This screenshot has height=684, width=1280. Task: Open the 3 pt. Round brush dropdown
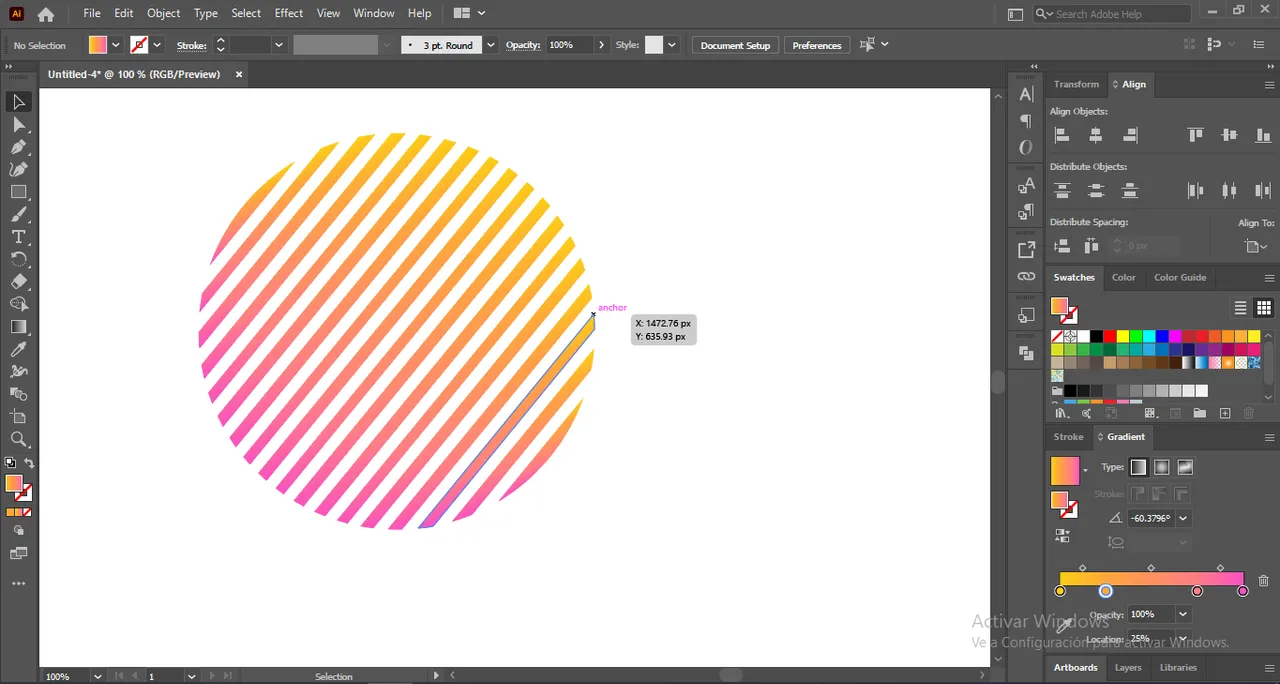490,45
